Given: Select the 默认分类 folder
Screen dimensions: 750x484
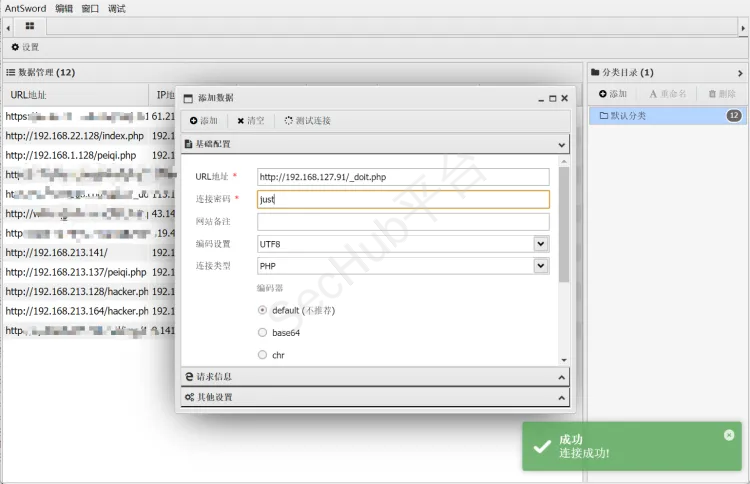Looking at the screenshot, I should coord(667,116).
